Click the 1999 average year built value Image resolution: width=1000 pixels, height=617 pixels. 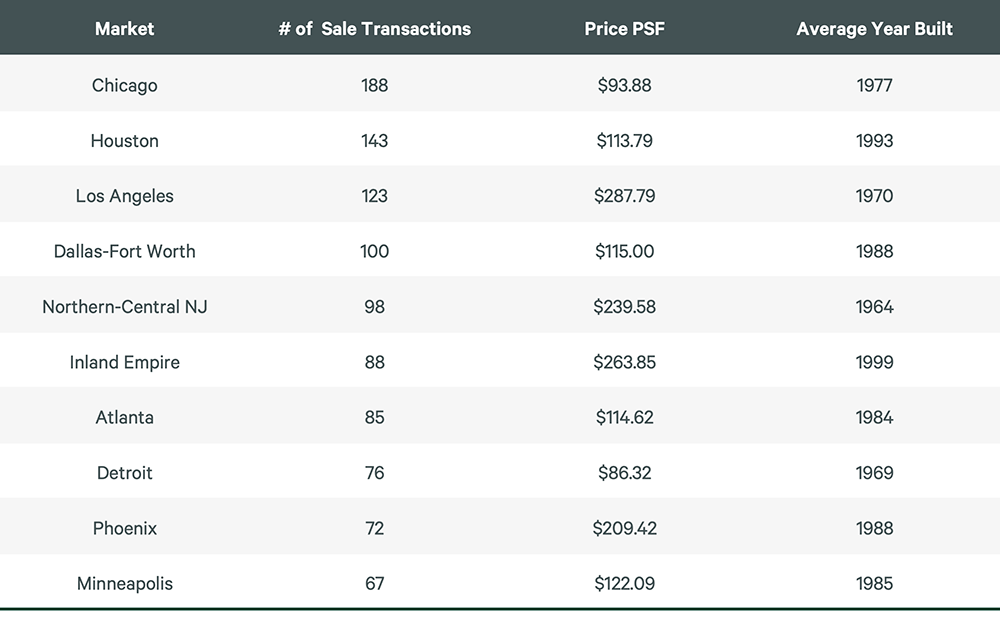pyautogui.click(x=874, y=362)
